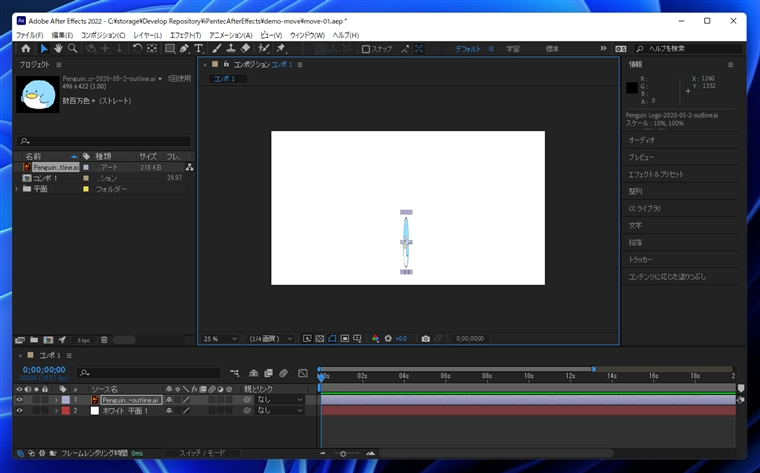The image size is (760, 473).
Task: Switch to the 学習 workspace
Action: pos(513,49)
